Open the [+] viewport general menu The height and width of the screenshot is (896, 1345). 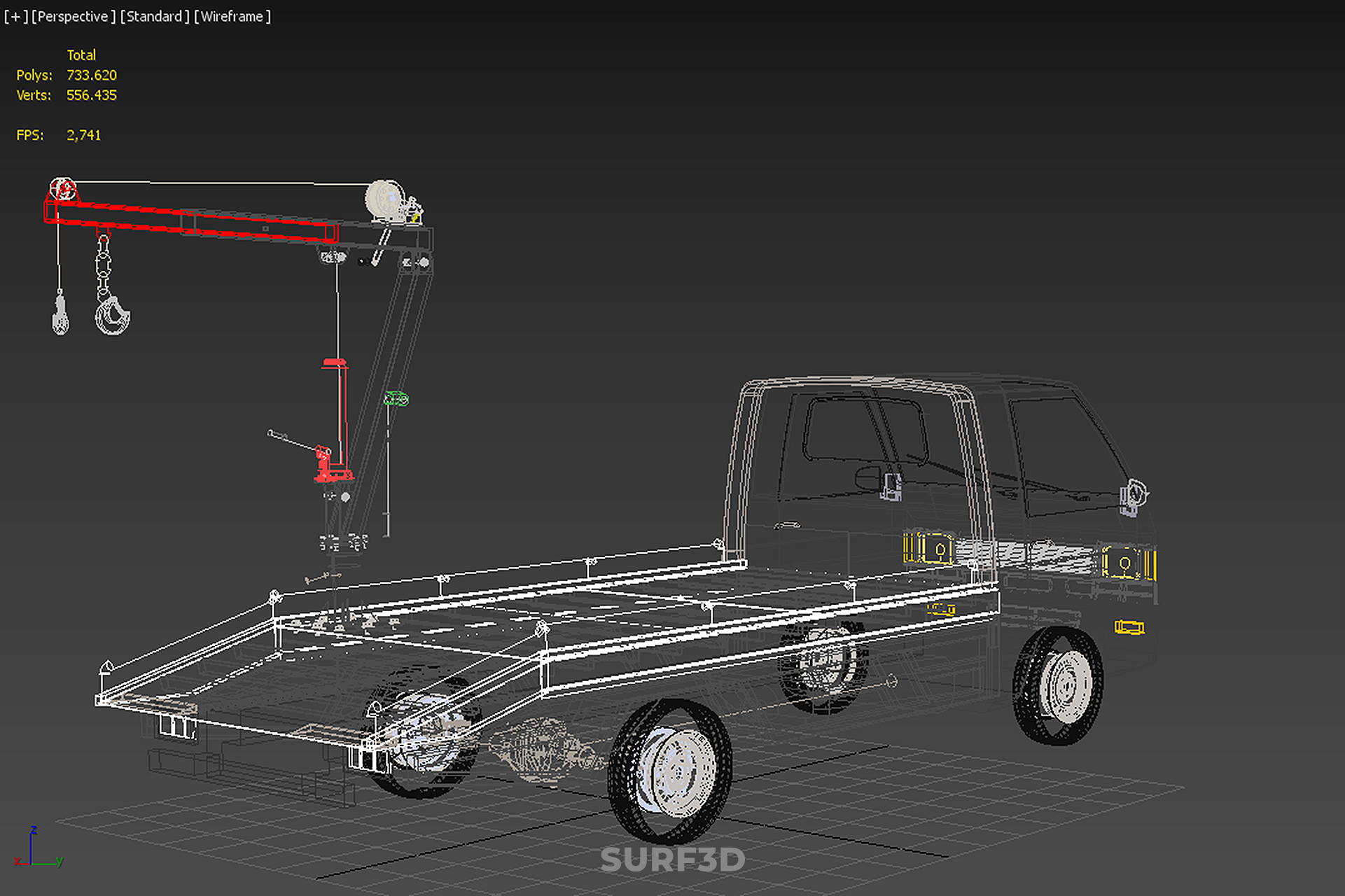(15, 16)
